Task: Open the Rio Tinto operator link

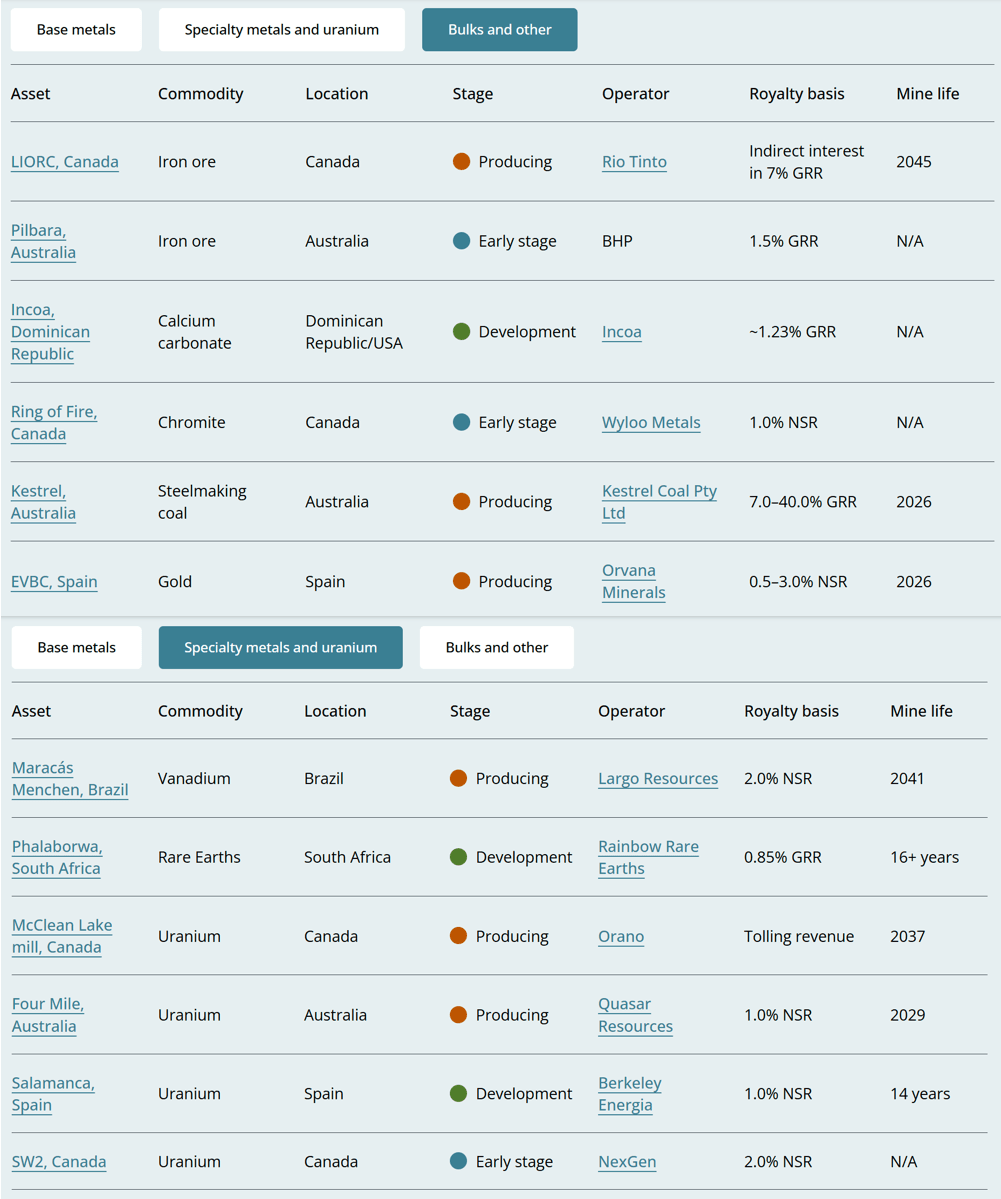Action: [634, 162]
